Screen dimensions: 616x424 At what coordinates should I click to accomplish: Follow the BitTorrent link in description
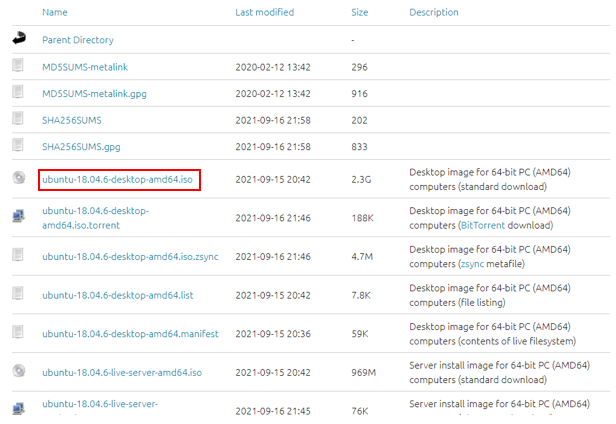tap(482, 226)
